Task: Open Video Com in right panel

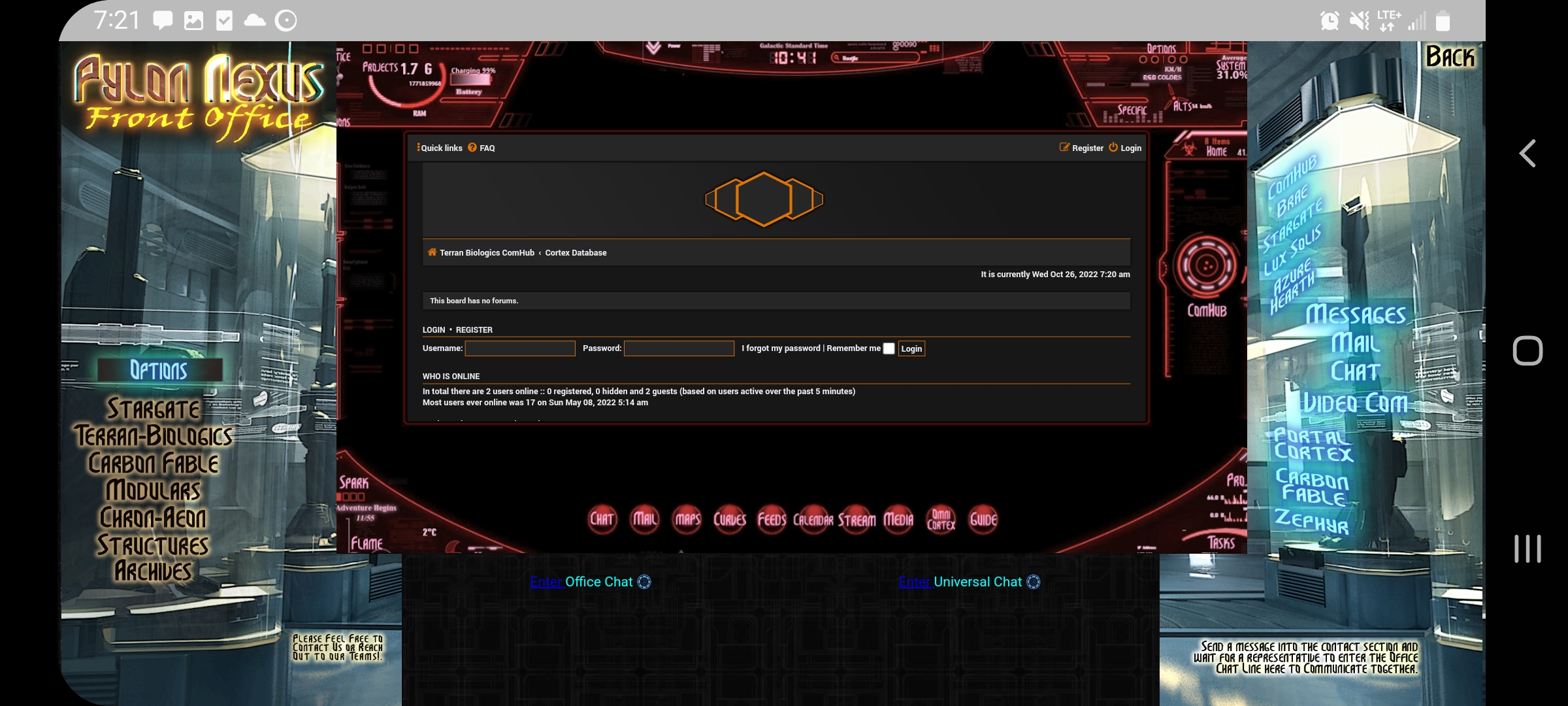Action: click(x=1355, y=403)
